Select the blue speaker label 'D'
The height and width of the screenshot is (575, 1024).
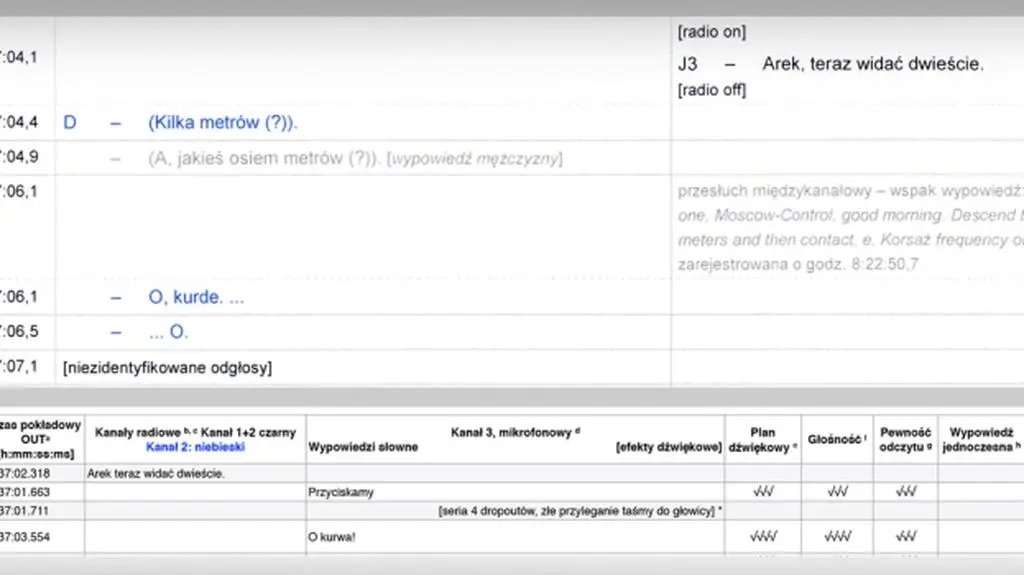coord(70,123)
